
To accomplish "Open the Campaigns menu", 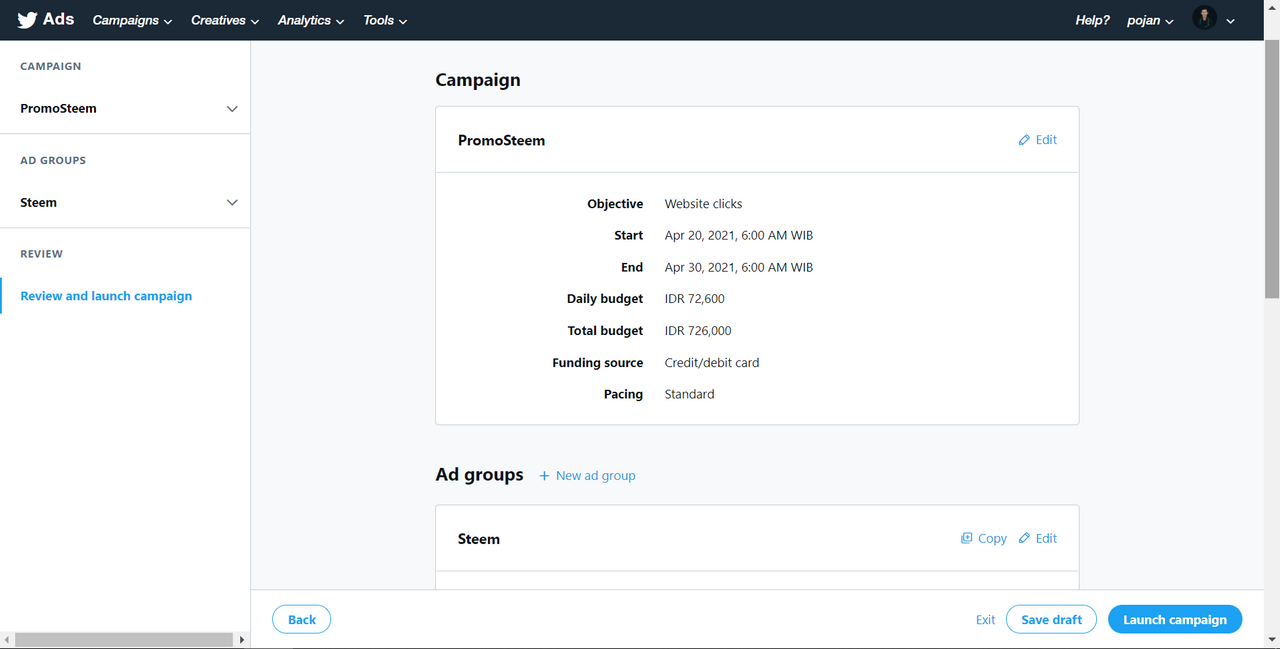I will 132,20.
